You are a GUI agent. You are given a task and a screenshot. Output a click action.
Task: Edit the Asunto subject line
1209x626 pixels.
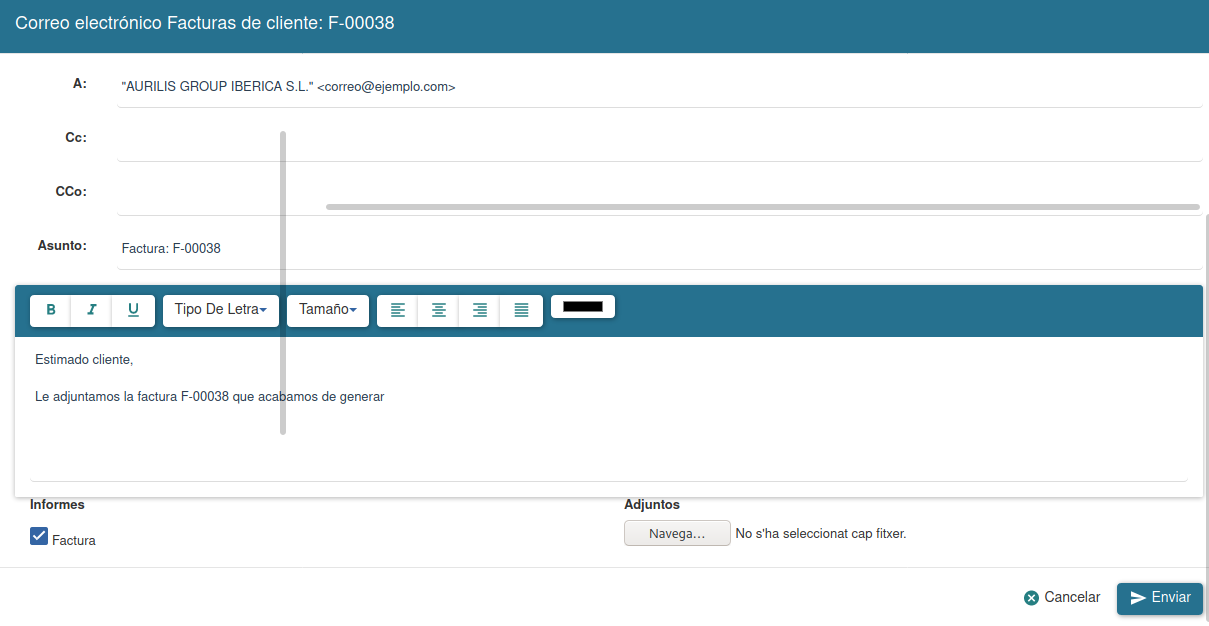400,247
